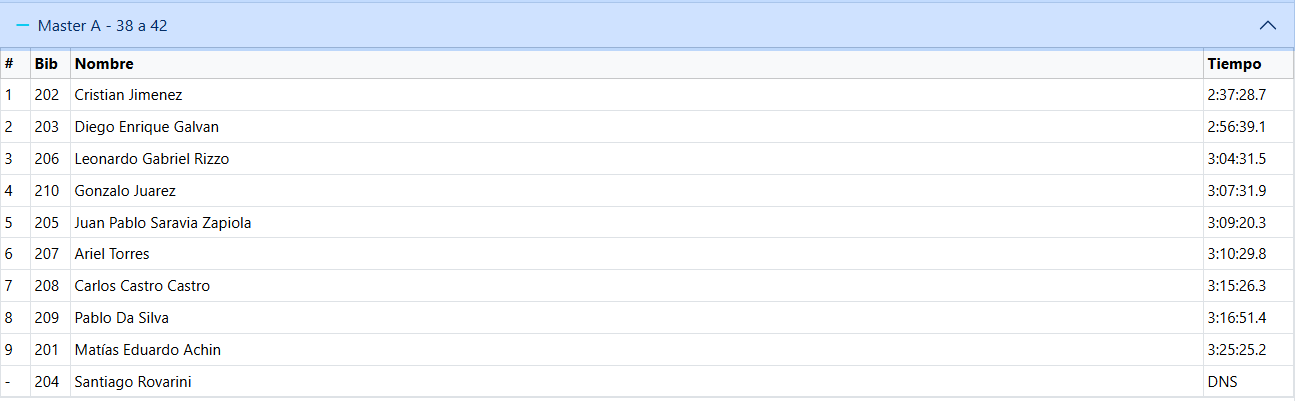Click the Nombre column header
This screenshot has height=401, width=1295.
(104, 64)
